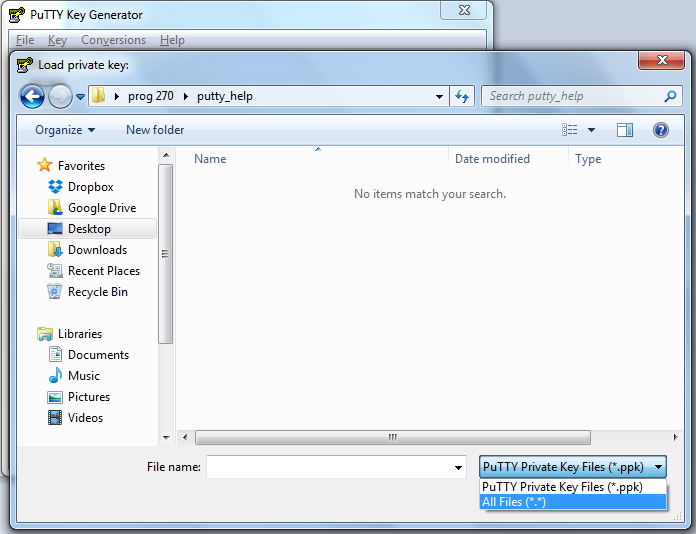The height and width of the screenshot is (534, 696).
Task: Open the Music library
Action: click(x=83, y=376)
